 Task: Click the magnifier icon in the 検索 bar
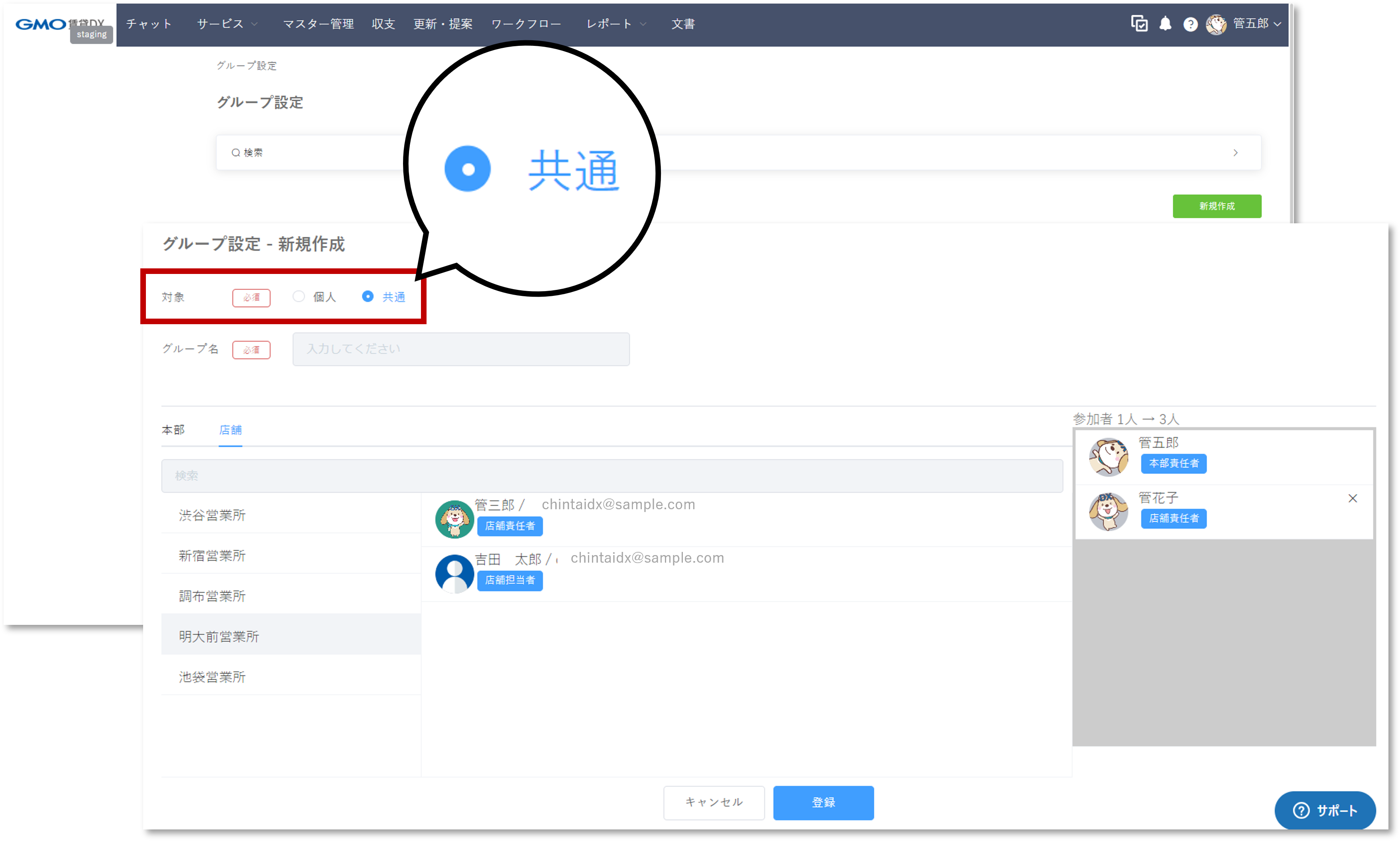tap(235, 152)
